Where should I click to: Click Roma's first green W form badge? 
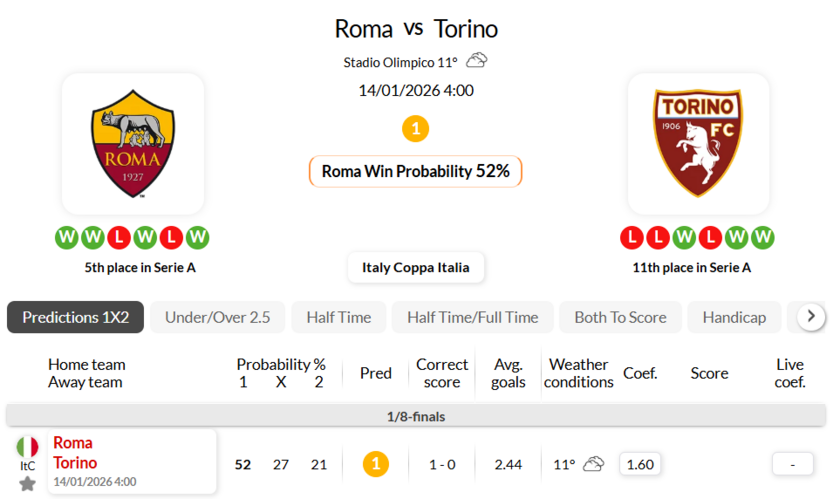(x=66, y=238)
